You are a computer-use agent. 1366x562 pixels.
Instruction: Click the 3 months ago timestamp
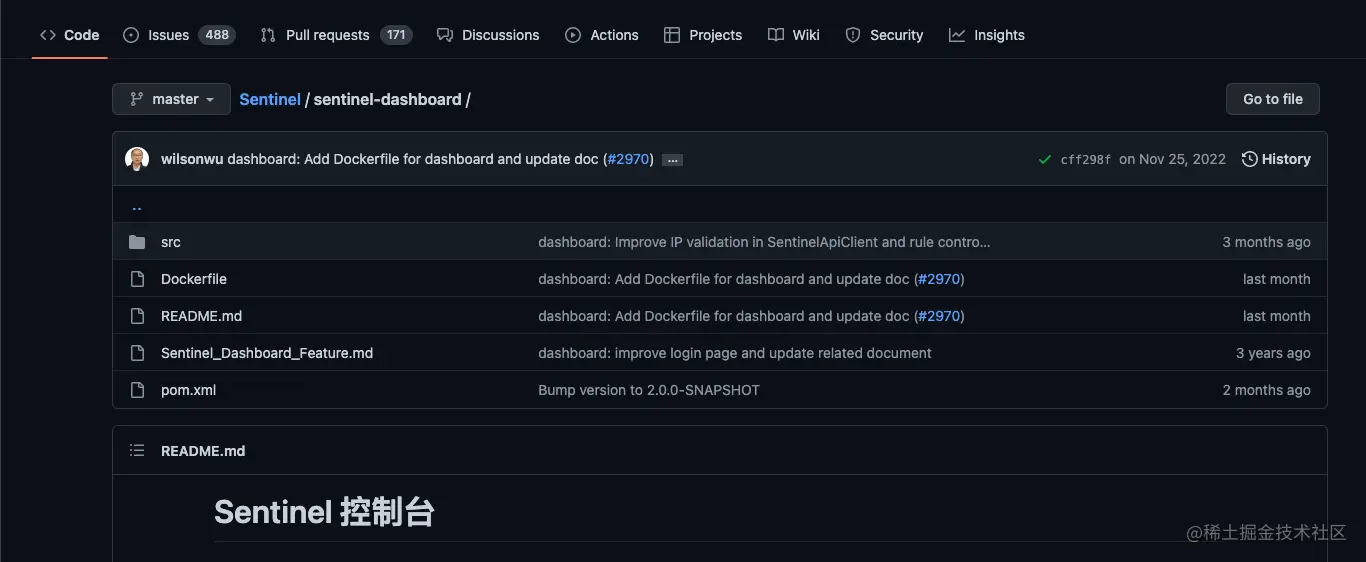point(1266,242)
